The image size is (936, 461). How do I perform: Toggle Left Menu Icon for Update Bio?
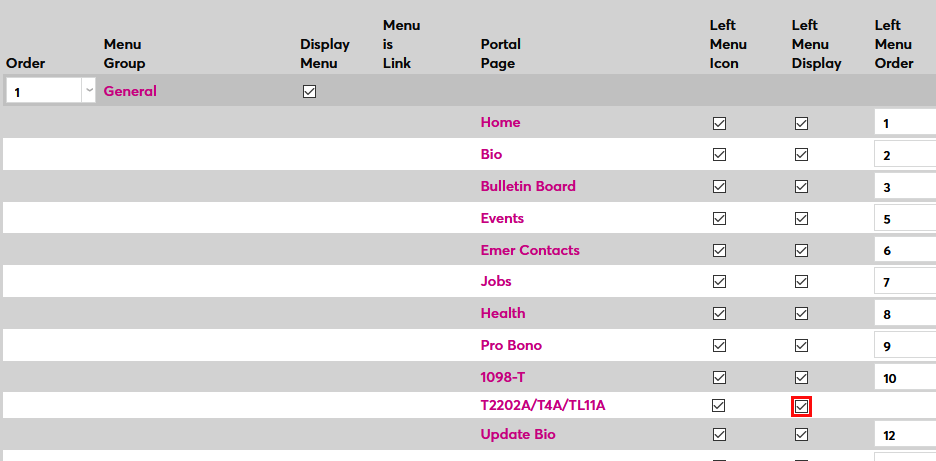pyautogui.click(x=719, y=435)
